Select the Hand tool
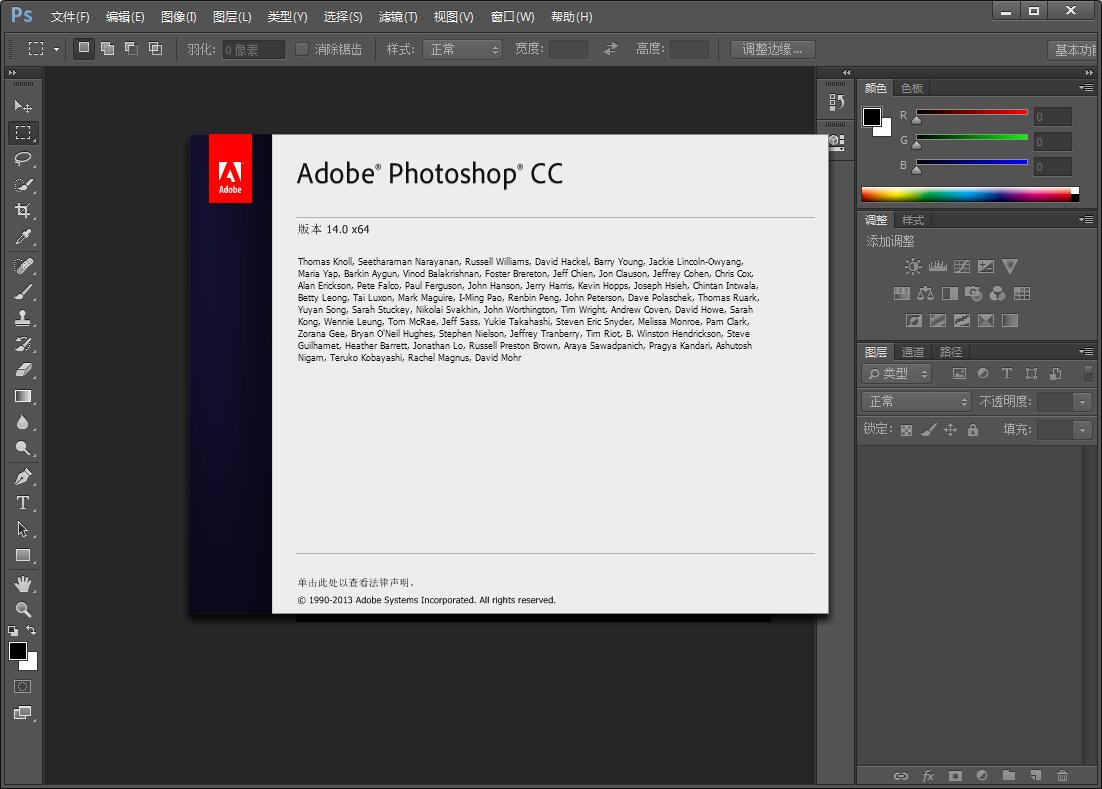This screenshot has width=1102, height=789. pyautogui.click(x=23, y=583)
